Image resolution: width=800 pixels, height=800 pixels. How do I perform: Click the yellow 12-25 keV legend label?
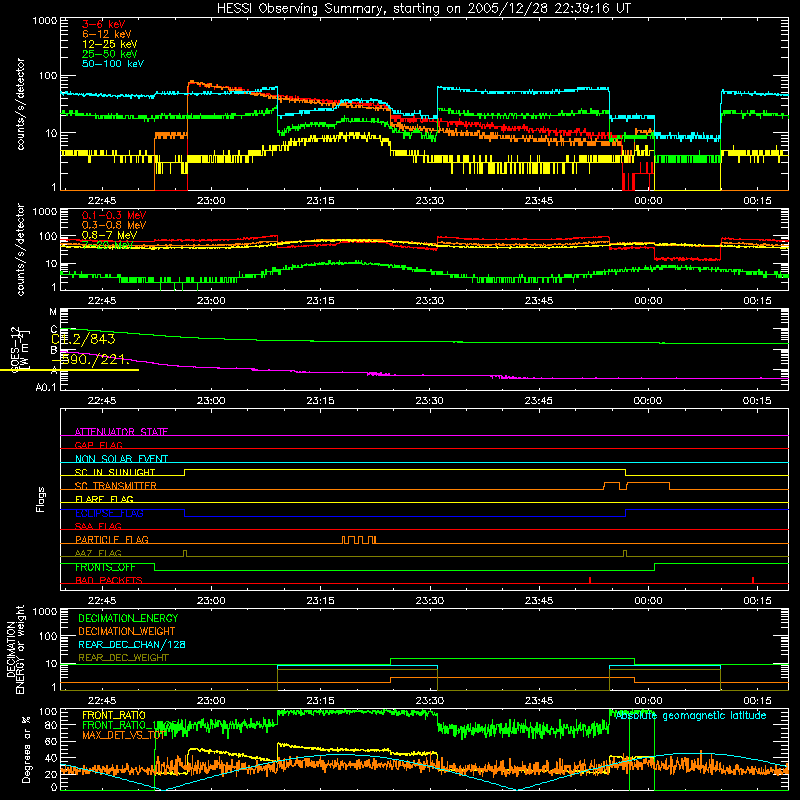(110, 44)
